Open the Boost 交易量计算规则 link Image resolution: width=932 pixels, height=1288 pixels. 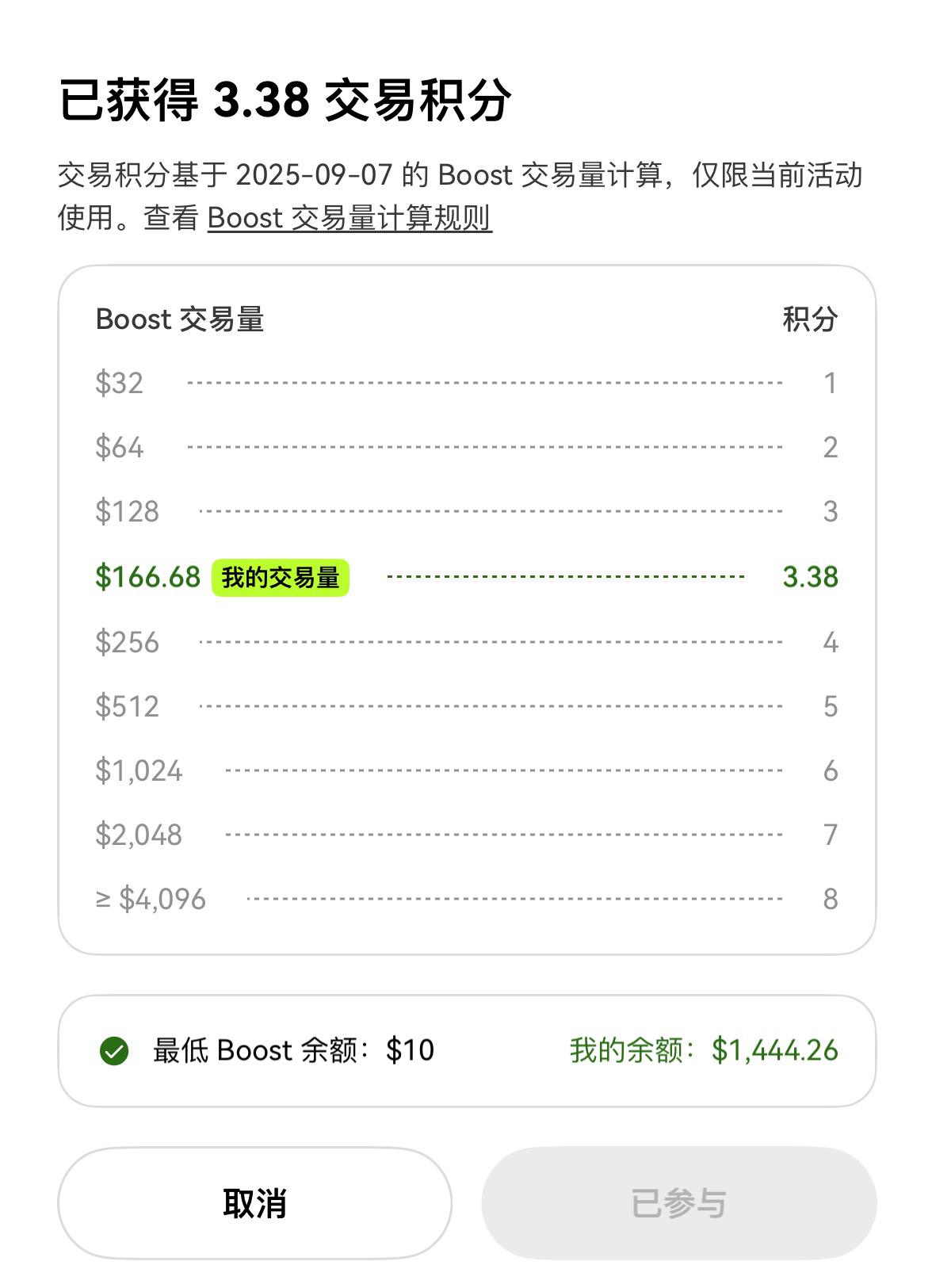click(x=349, y=218)
